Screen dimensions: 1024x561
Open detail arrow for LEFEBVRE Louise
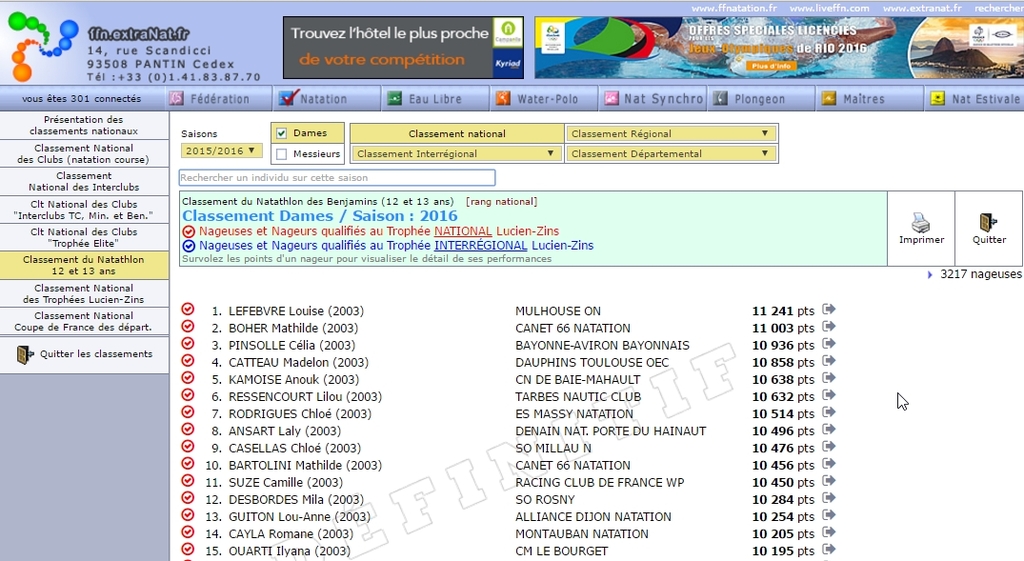point(828,310)
